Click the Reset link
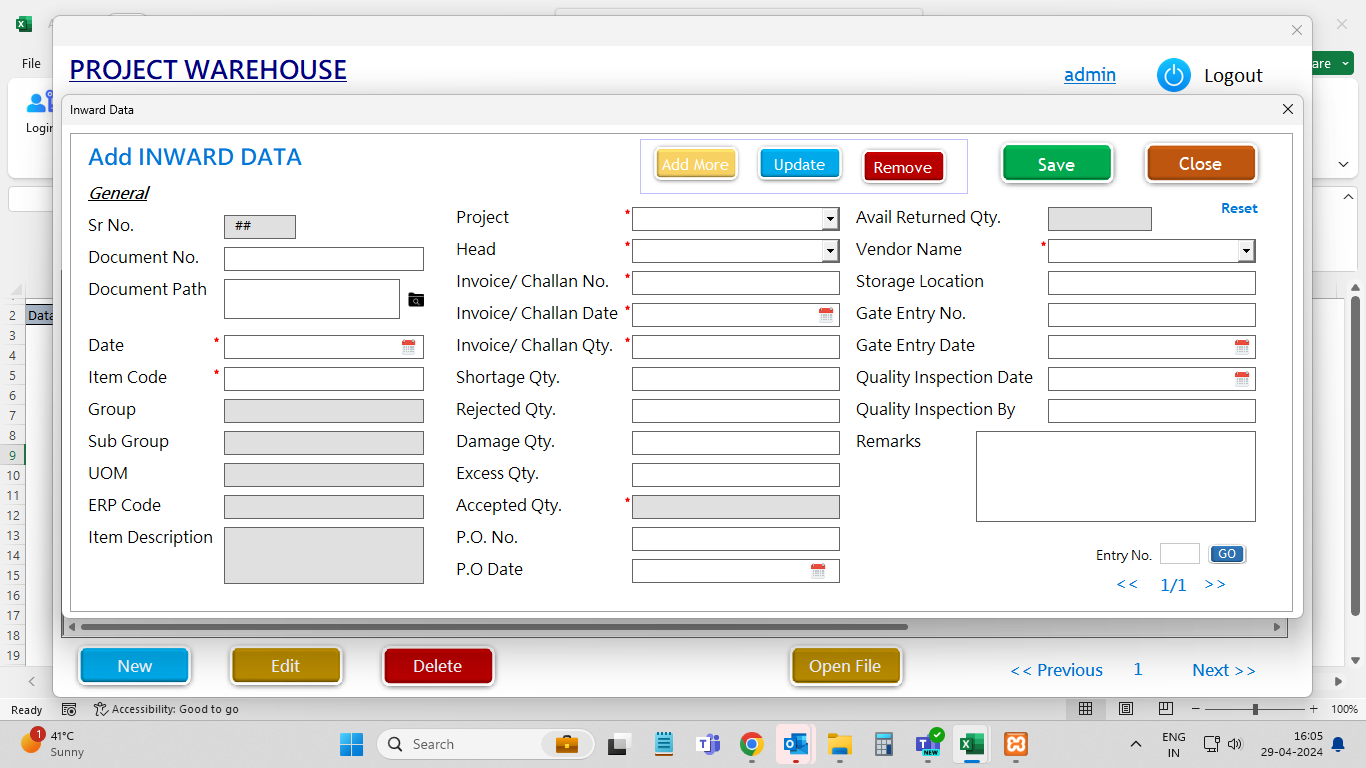The width and height of the screenshot is (1366, 768). point(1239,208)
